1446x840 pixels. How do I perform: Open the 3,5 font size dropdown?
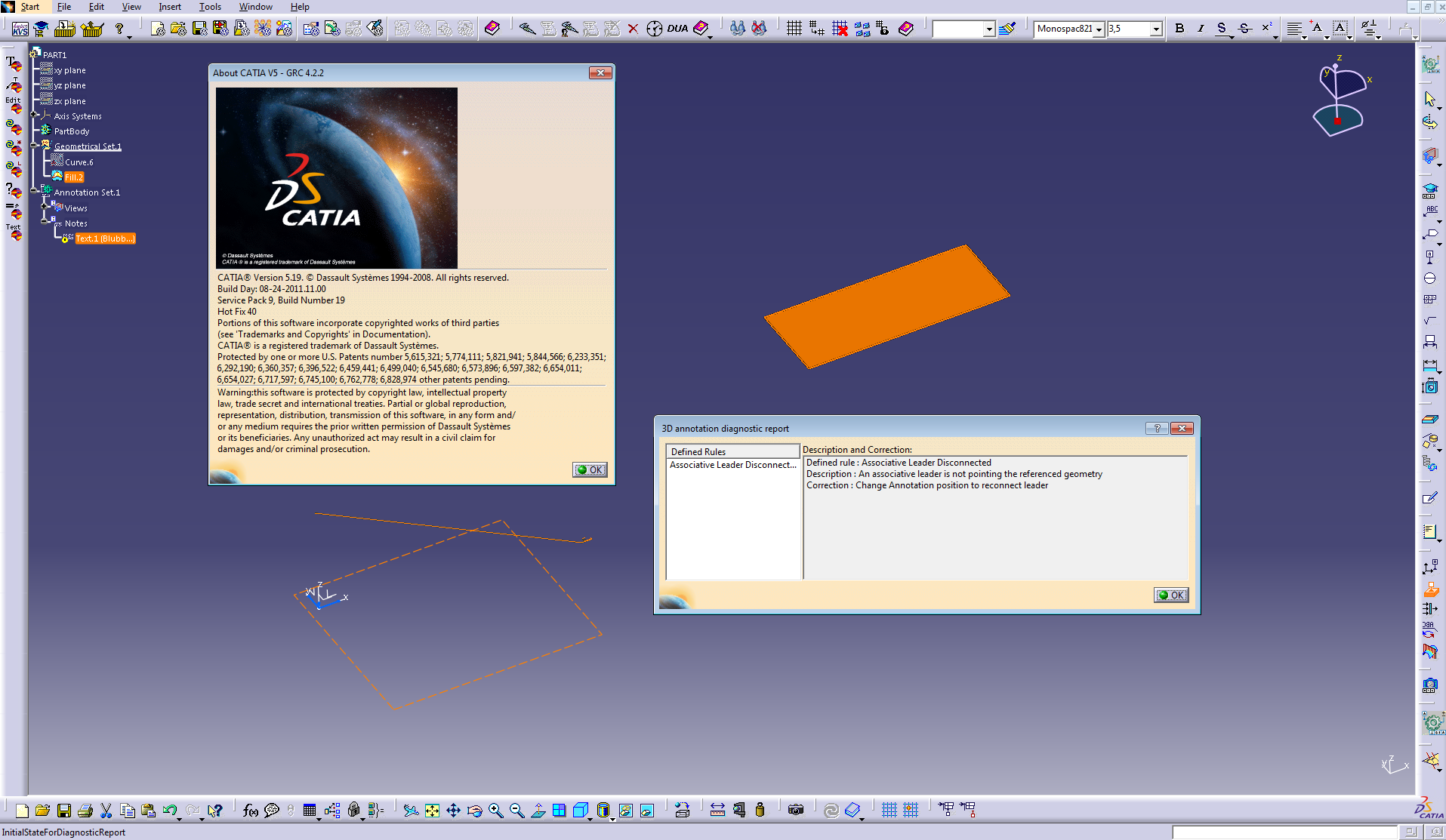click(1156, 29)
